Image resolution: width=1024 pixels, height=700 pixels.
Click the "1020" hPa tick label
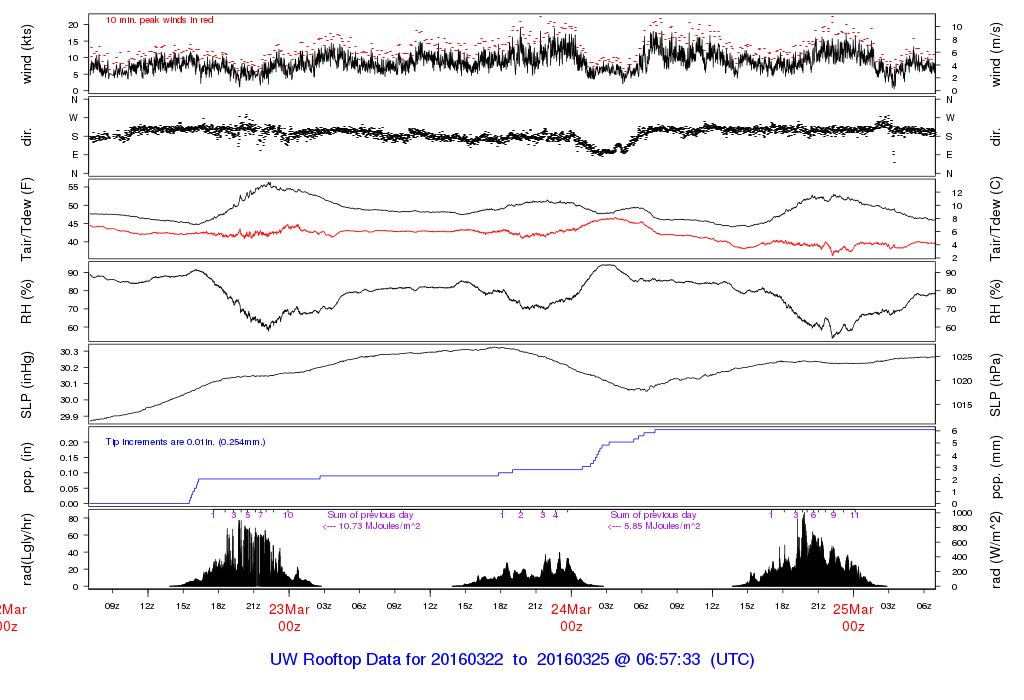tap(962, 381)
